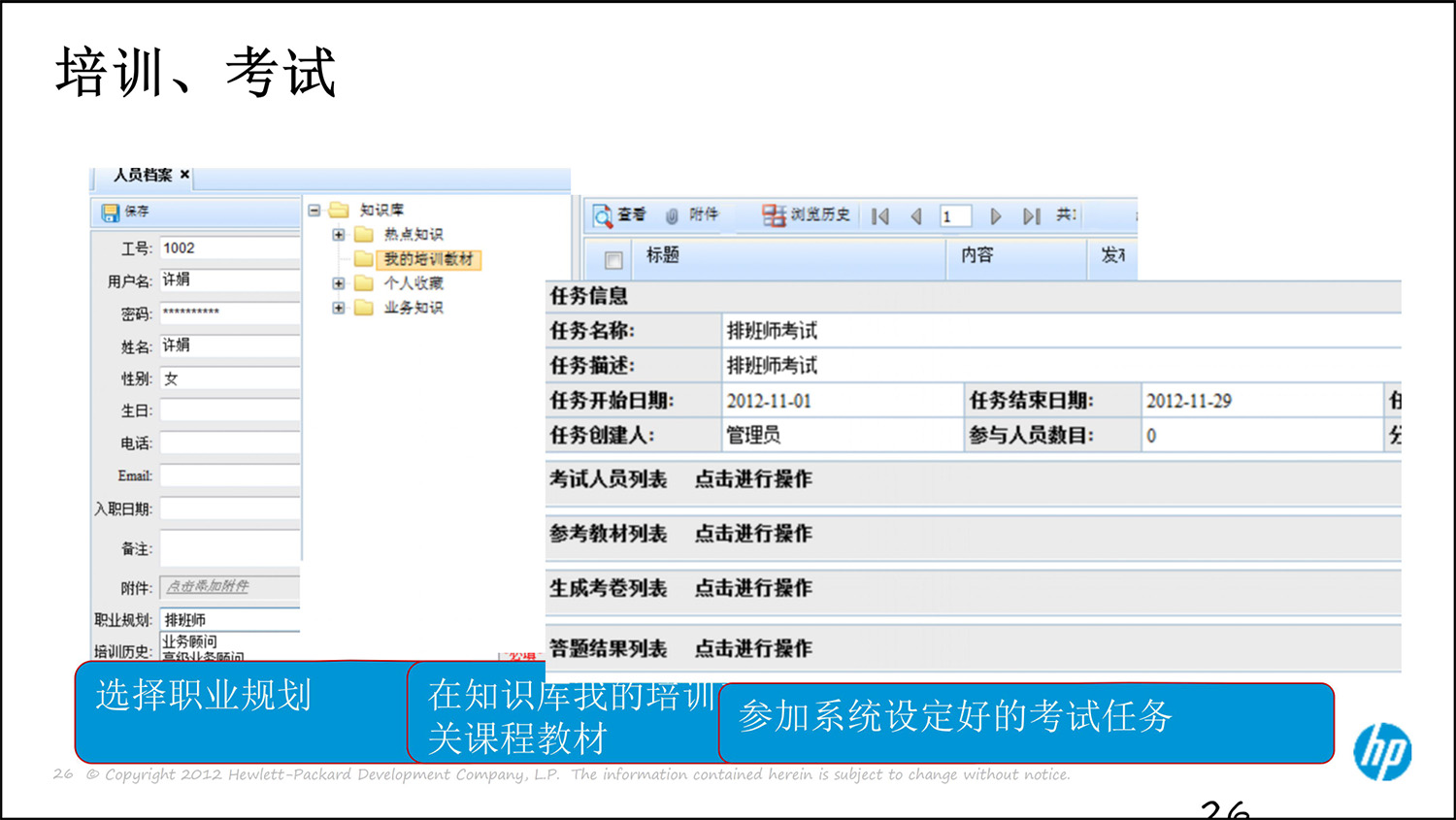Click the next page arrow icon
The image size is (1456, 820).
point(995,215)
